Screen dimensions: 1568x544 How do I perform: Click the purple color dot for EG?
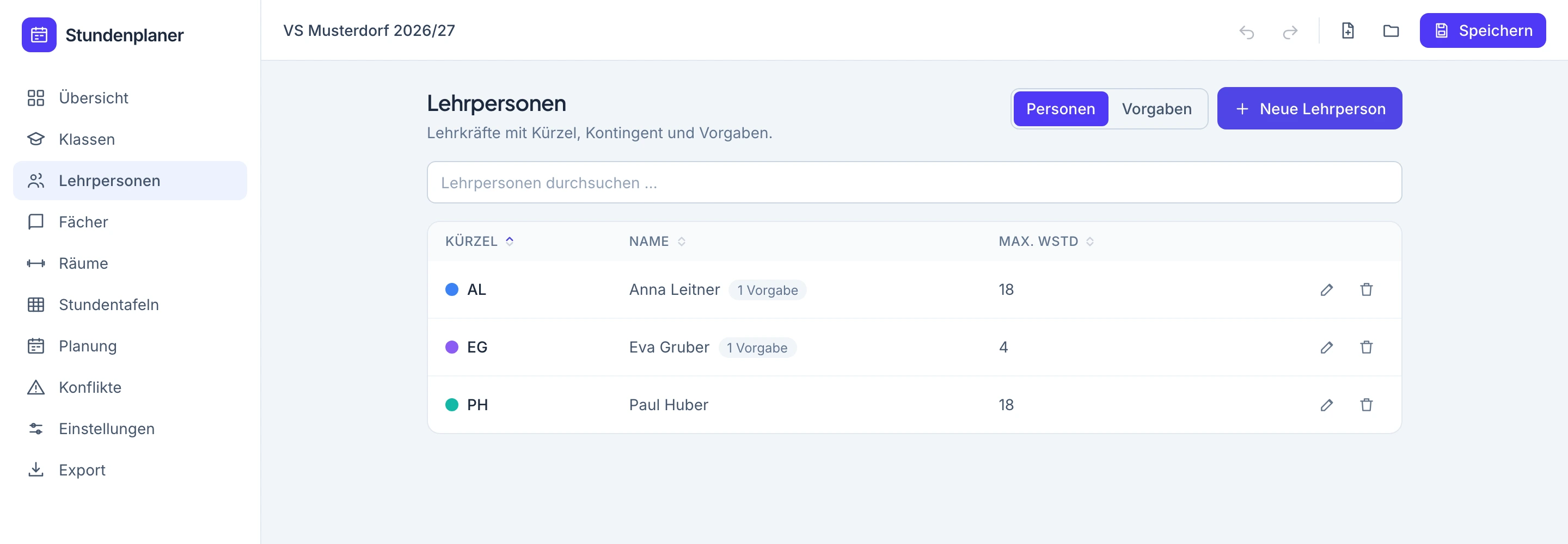coord(452,348)
